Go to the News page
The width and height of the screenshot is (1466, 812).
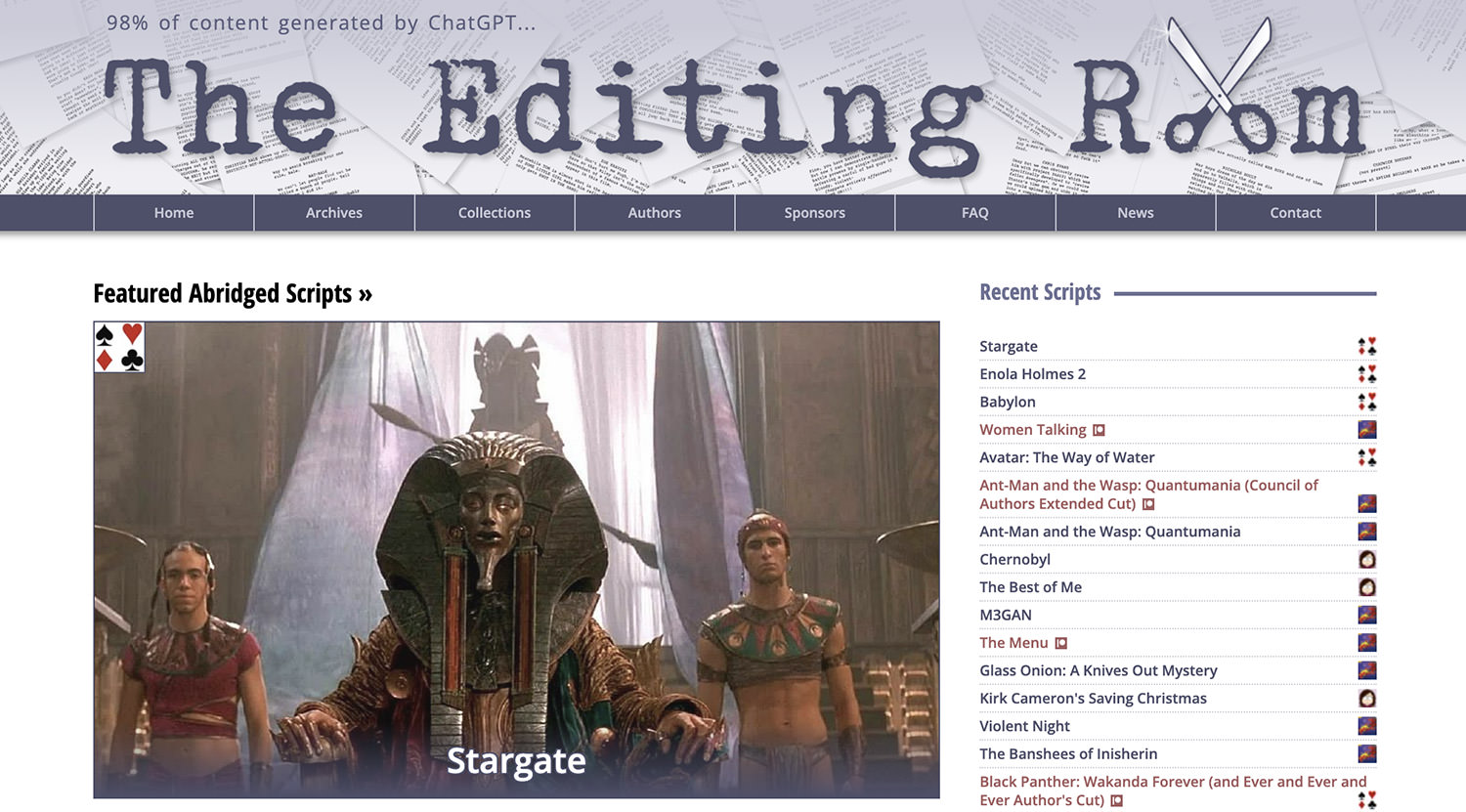point(1136,213)
